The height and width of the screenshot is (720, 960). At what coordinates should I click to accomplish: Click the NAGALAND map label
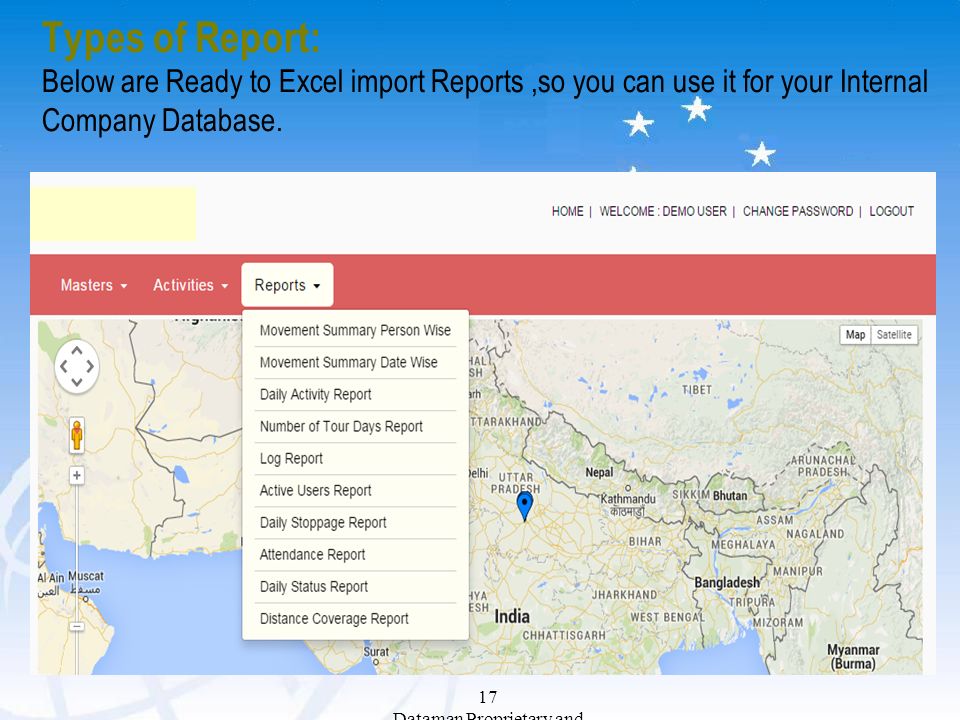point(815,534)
